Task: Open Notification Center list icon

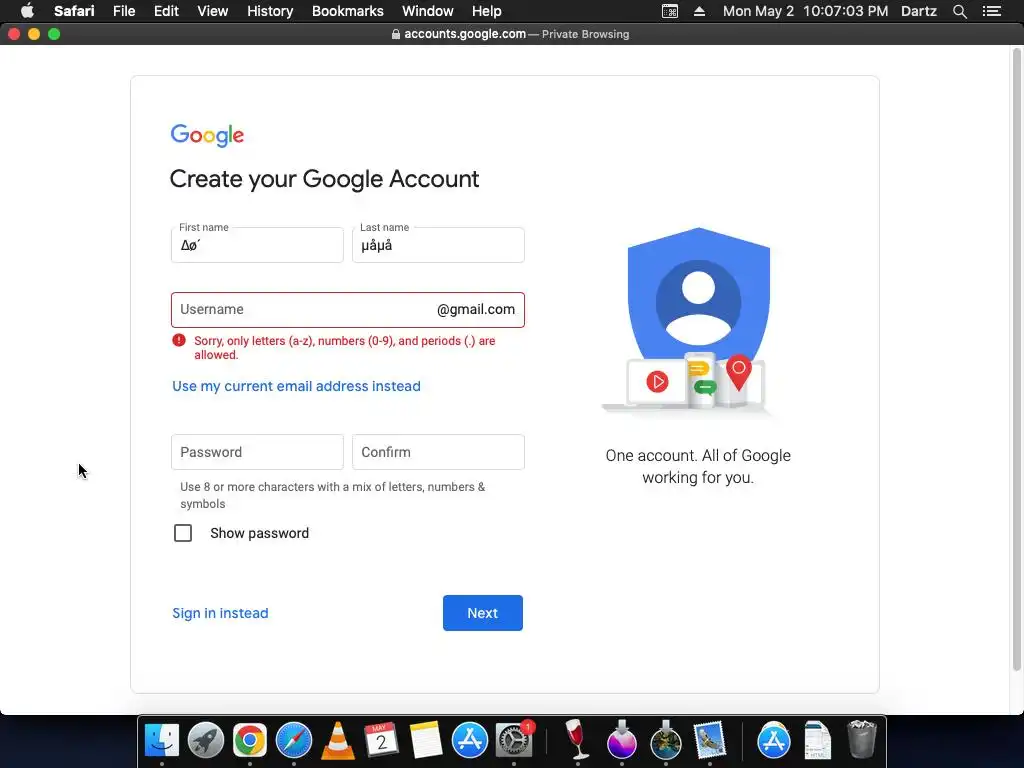Action: (991, 11)
